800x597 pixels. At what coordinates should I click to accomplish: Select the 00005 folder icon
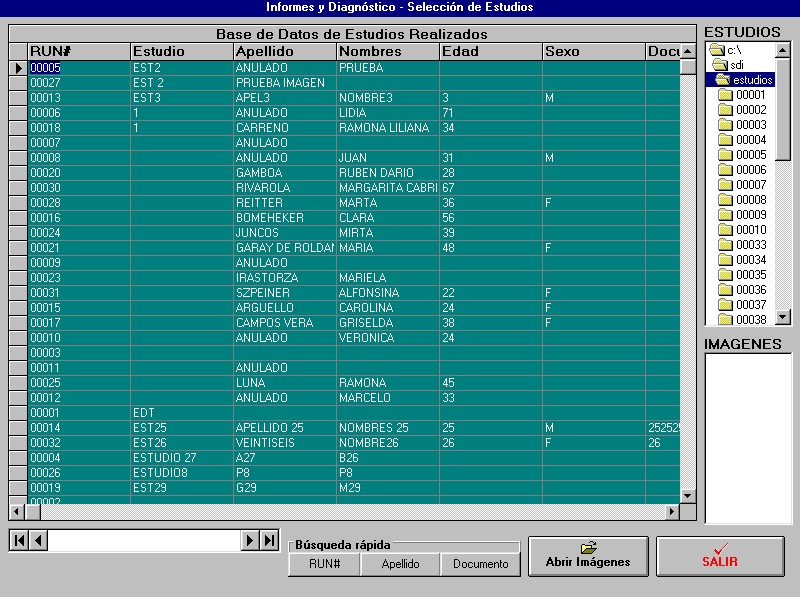(725, 155)
